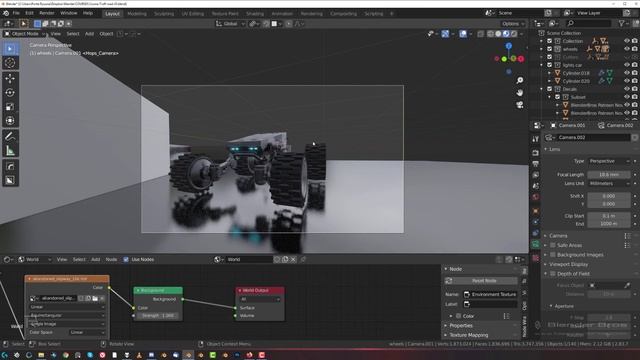Viewport: 640px width, 360px height.
Task: Select the Select Box tool in the viewport toolbar
Action: pyautogui.click(x=10, y=49)
